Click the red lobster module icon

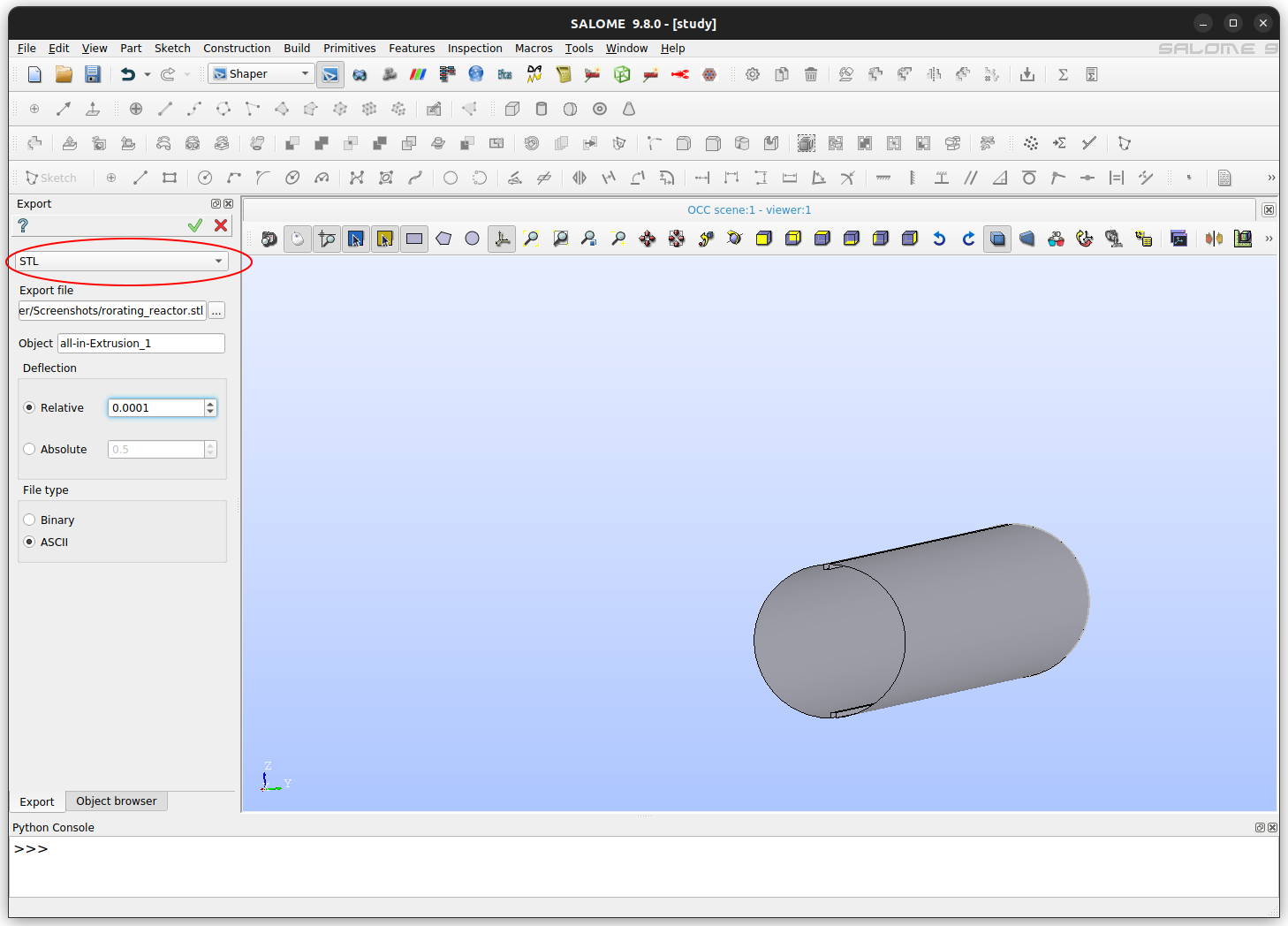click(680, 74)
